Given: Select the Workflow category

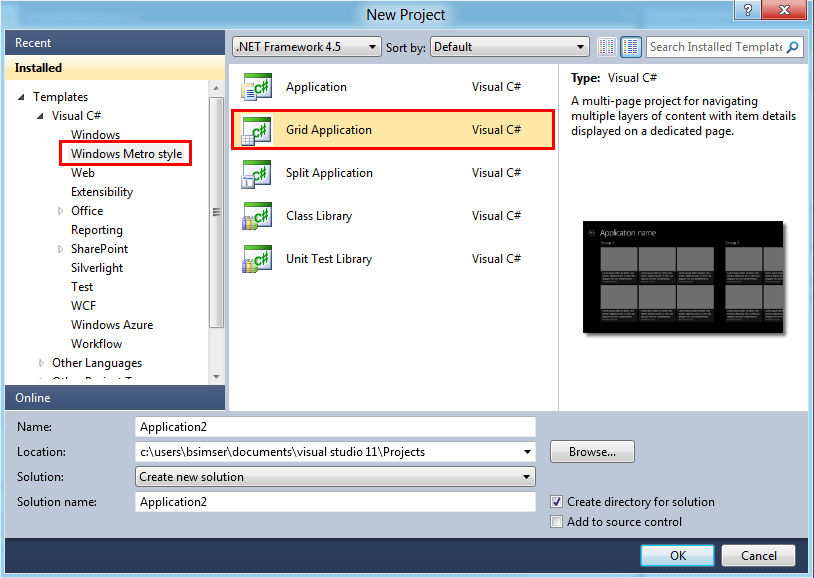Looking at the screenshot, I should [96, 344].
